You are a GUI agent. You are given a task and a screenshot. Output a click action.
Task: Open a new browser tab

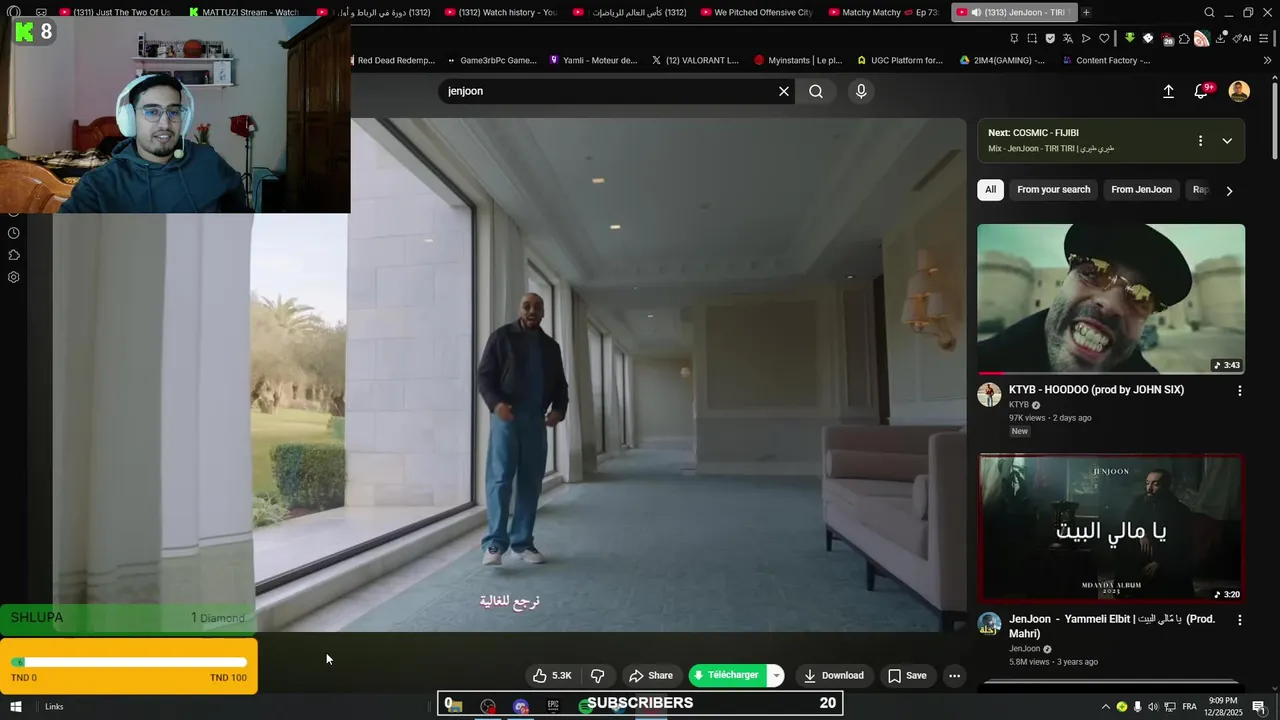pos(1086,12)
